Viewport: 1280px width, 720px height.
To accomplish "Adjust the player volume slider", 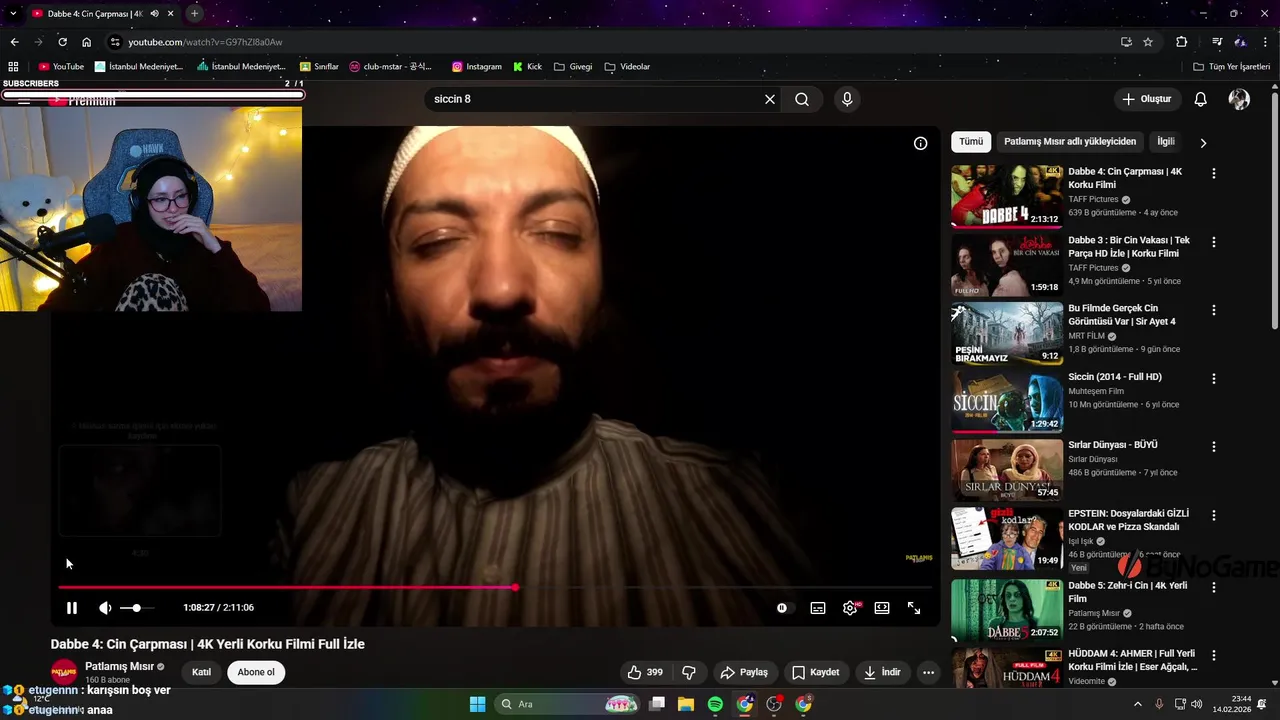I will [137, 608].
